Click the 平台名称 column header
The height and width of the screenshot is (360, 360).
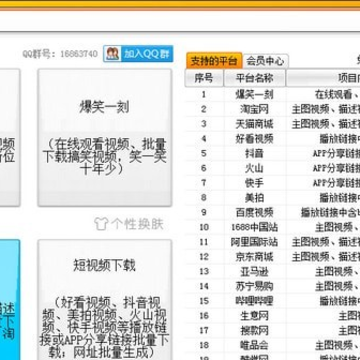[x=254, y=78]
